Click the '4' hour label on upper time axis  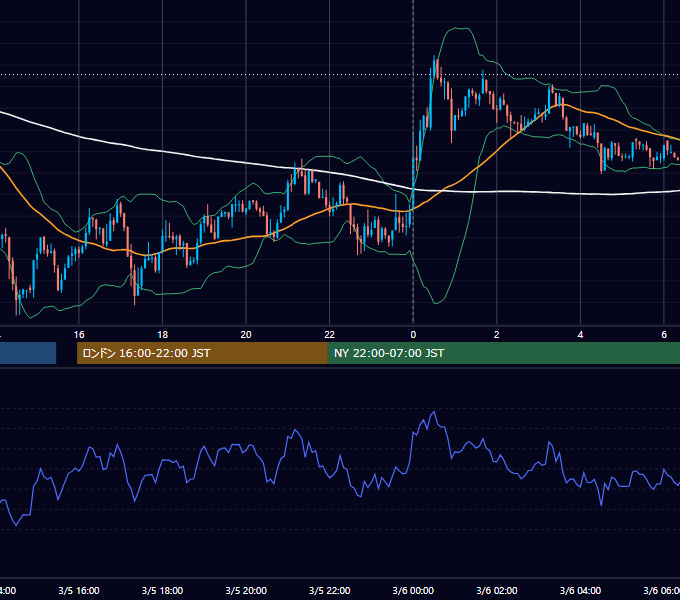(580, 335)
